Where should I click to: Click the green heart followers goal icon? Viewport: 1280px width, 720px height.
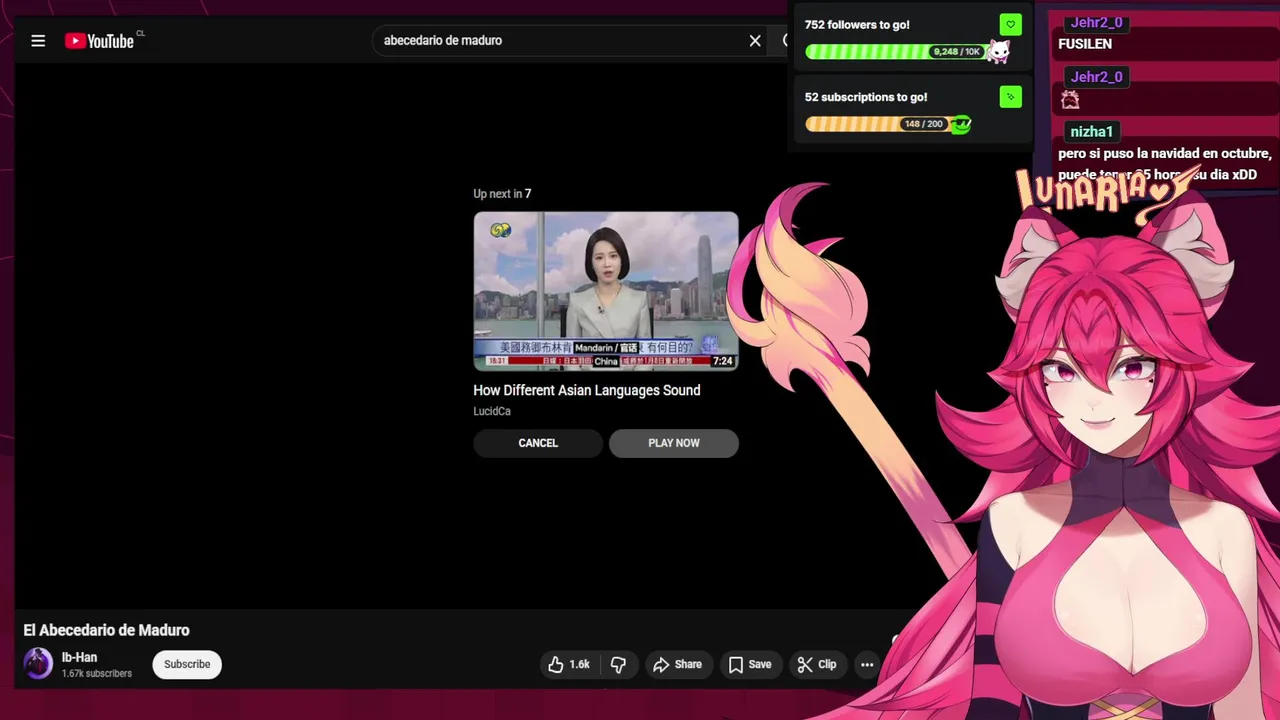click(x=1010, y=24)
